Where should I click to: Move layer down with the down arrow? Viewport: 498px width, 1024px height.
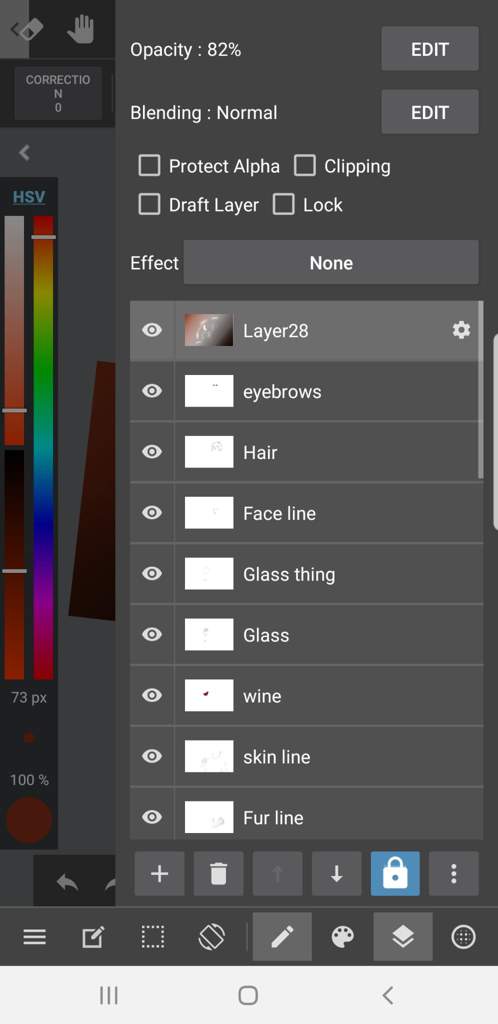pos(336,874)
